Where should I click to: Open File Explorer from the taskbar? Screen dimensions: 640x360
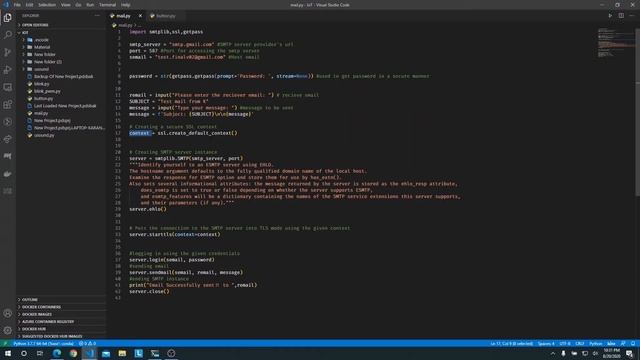point(122,353)
